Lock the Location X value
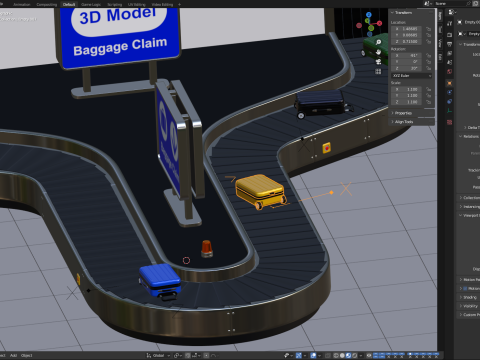 [x=429, y=29]
